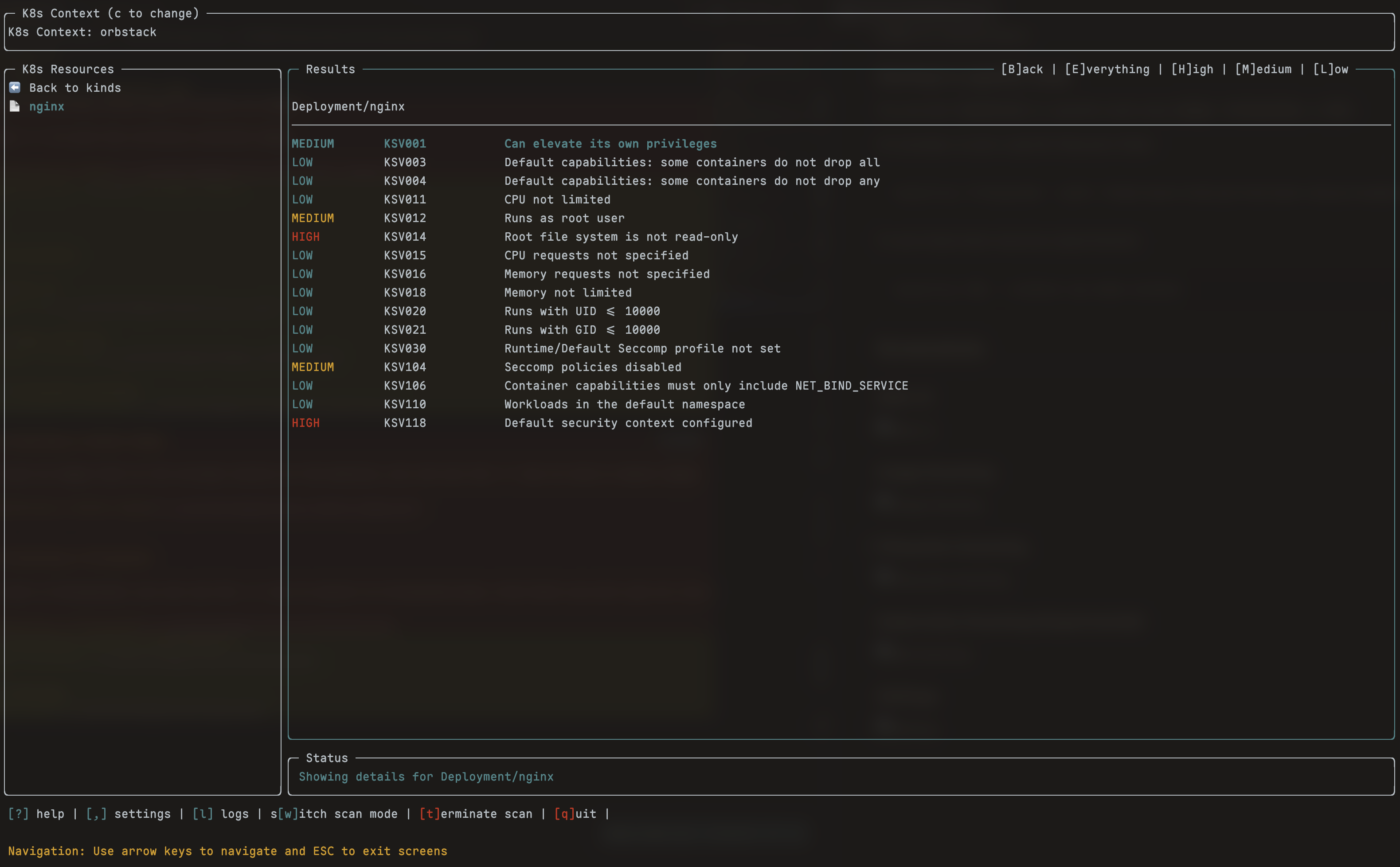Select KSV118 Default security context configured row
The height and width of the screenshot is (867, 1400).
point(841,423)
